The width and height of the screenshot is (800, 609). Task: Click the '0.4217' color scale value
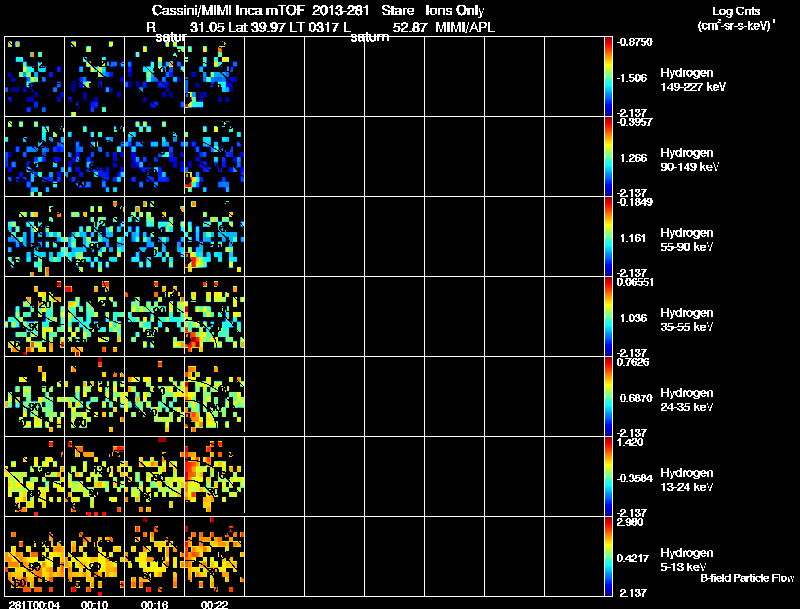coord(633,559)
